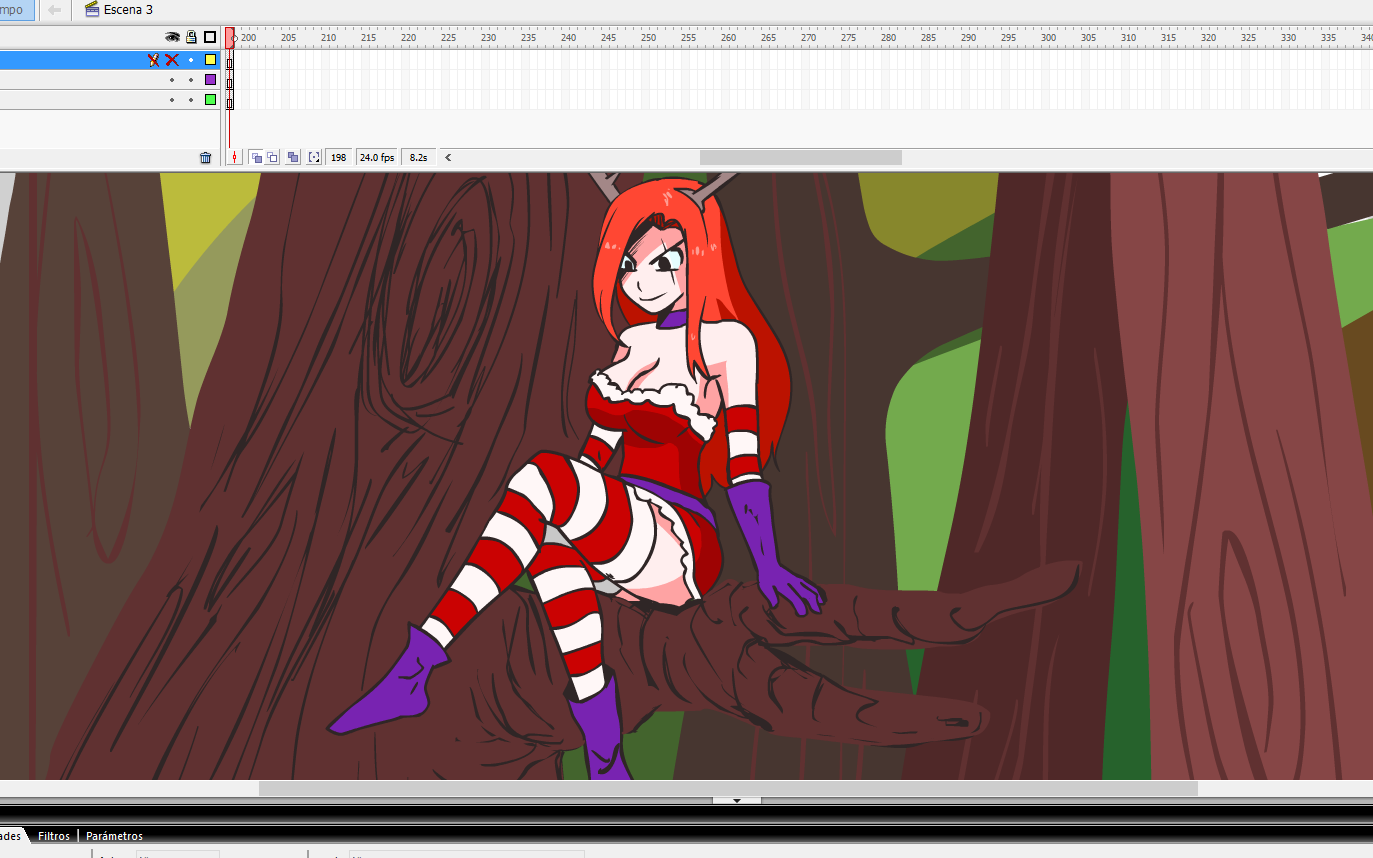Image resolution: width=1373 pixels, height=858 pixels.
Task: Click the back arrow next to Escena 3
Action: (57, 10)
